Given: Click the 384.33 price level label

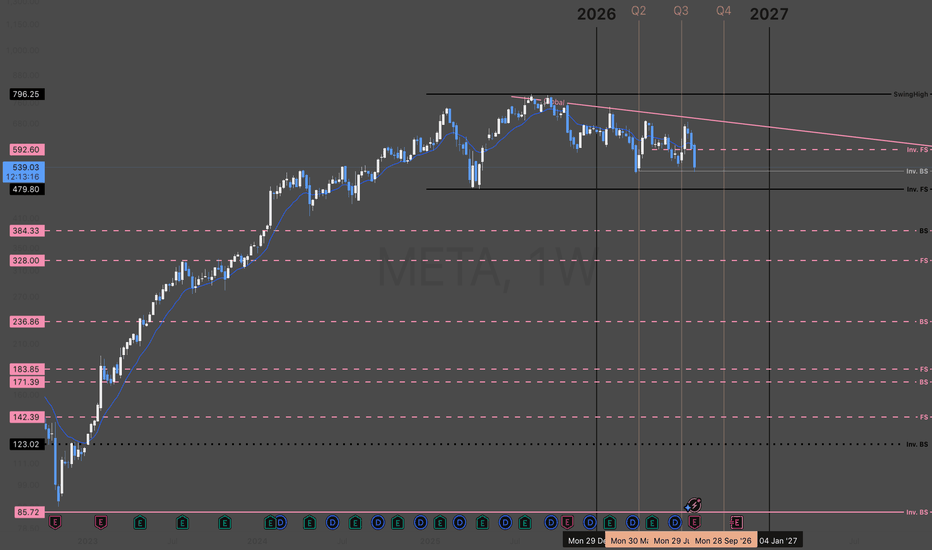Looking at the screenshot, I should coord(27,231).
